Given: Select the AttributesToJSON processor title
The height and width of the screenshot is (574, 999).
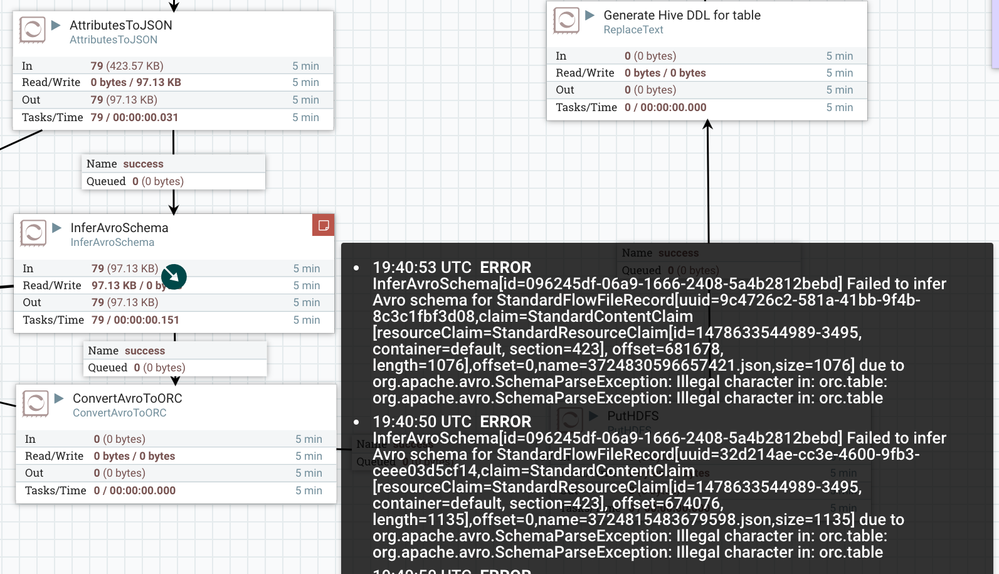Looking at the screenshot, I should (120, 25).
